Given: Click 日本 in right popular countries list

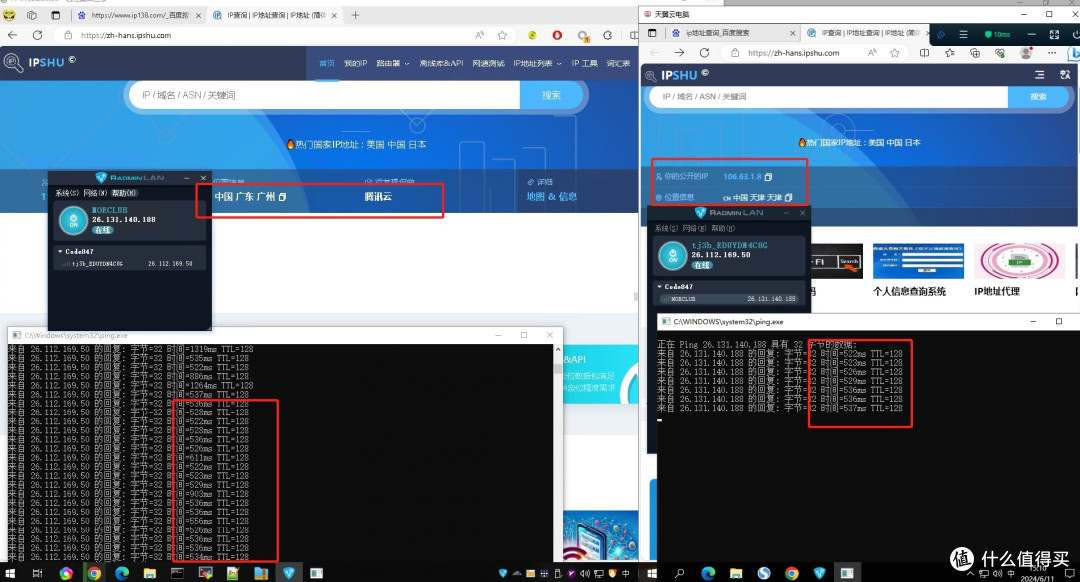Looking at the screenshot, I should 913,143.
